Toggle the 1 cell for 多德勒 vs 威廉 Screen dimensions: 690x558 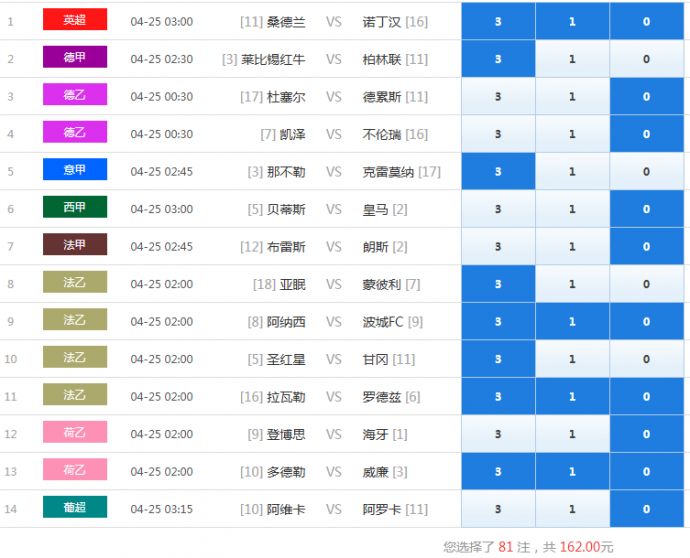pos(572,472)
